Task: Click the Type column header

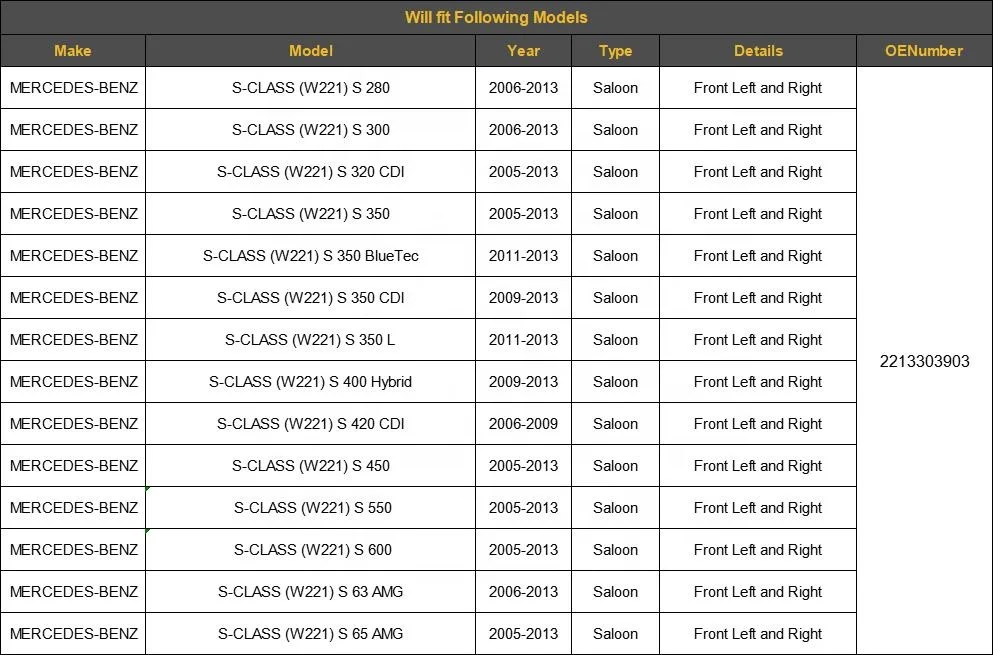Action: (x=615, y=51)
